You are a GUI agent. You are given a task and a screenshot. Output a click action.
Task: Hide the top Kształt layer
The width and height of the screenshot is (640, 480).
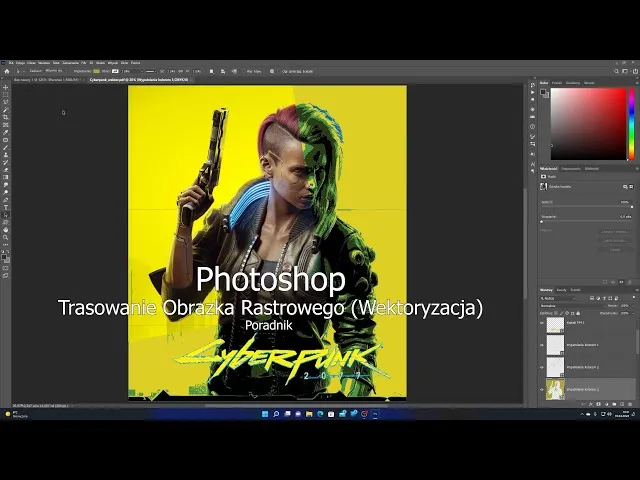[x=542, y=322]
